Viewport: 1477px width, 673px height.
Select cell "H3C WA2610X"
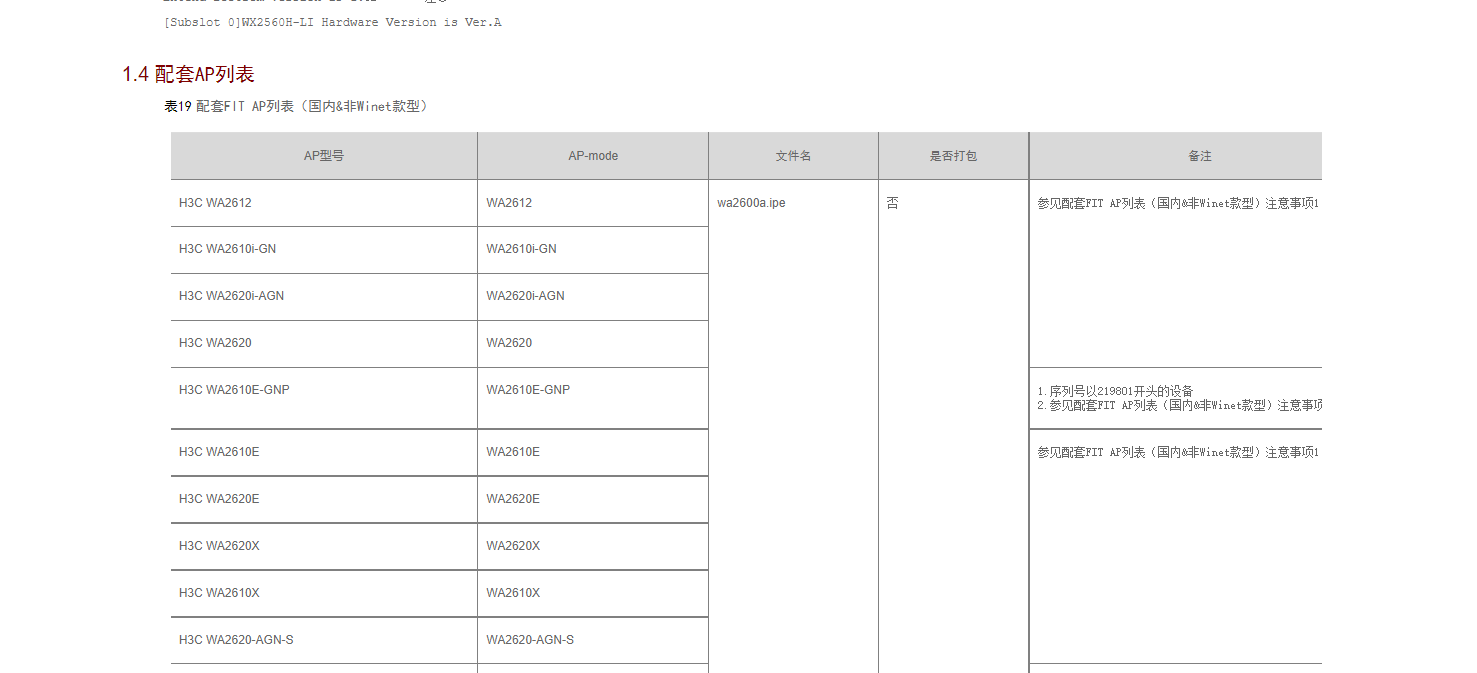(324, 594)
